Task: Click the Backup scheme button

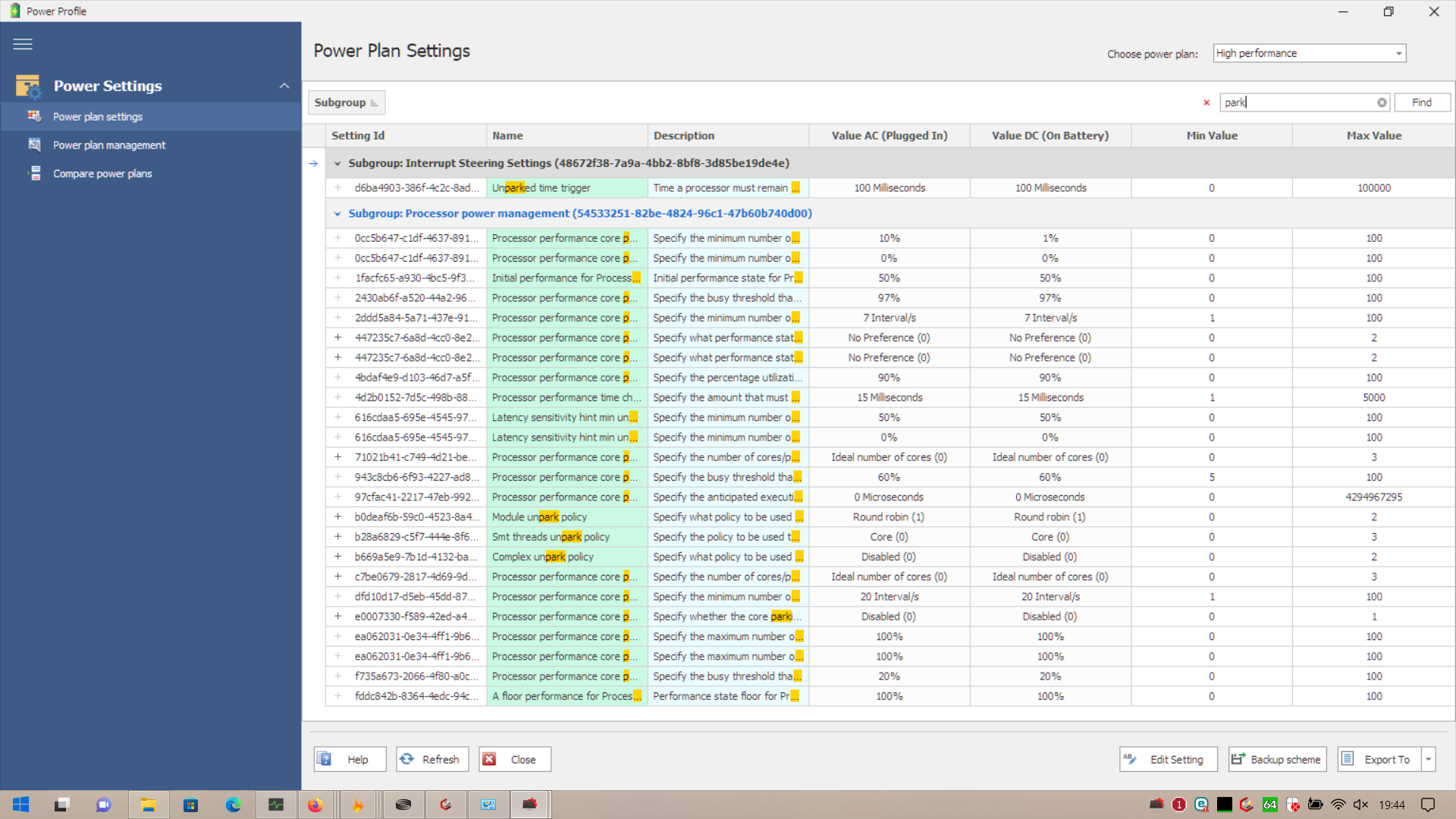Action: click(x=1277, y=759)
